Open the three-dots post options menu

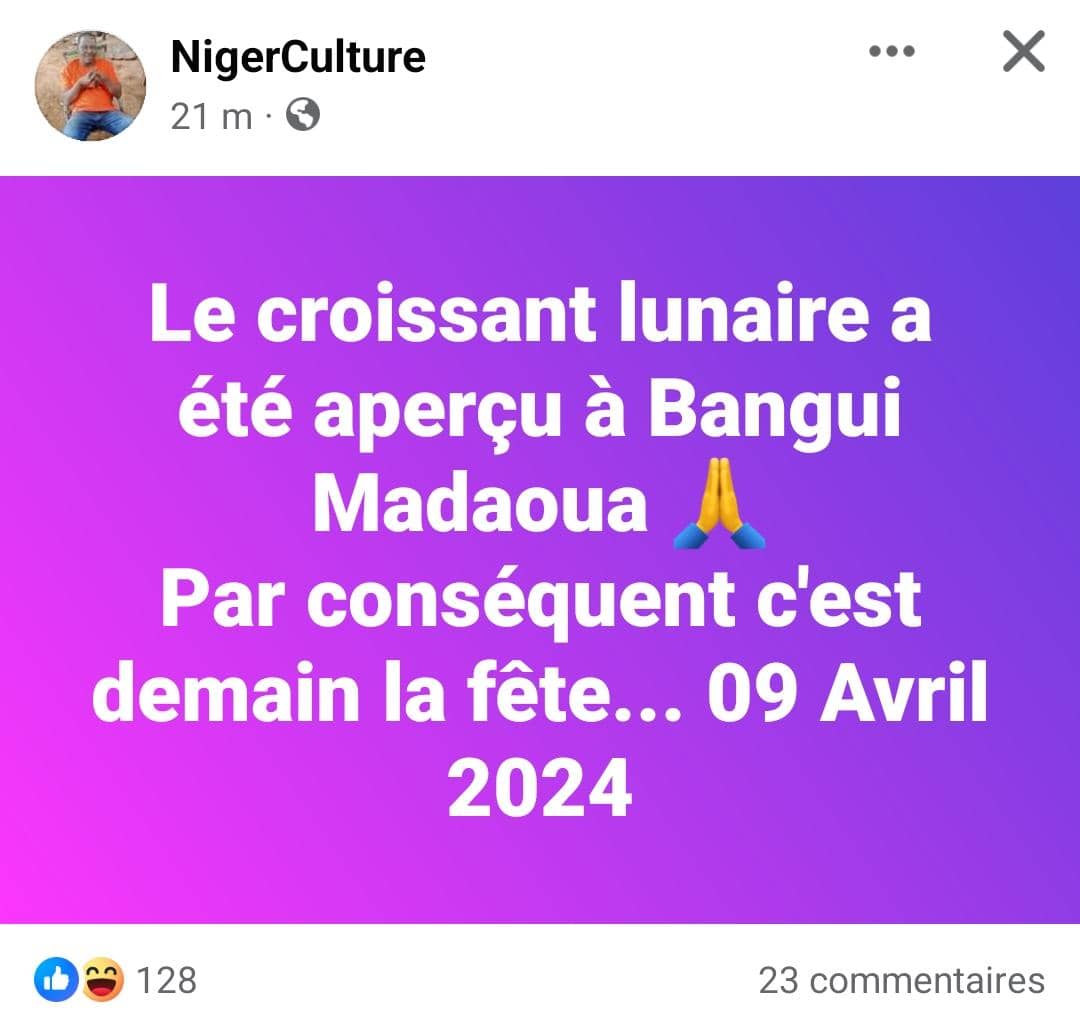point(892,51)
